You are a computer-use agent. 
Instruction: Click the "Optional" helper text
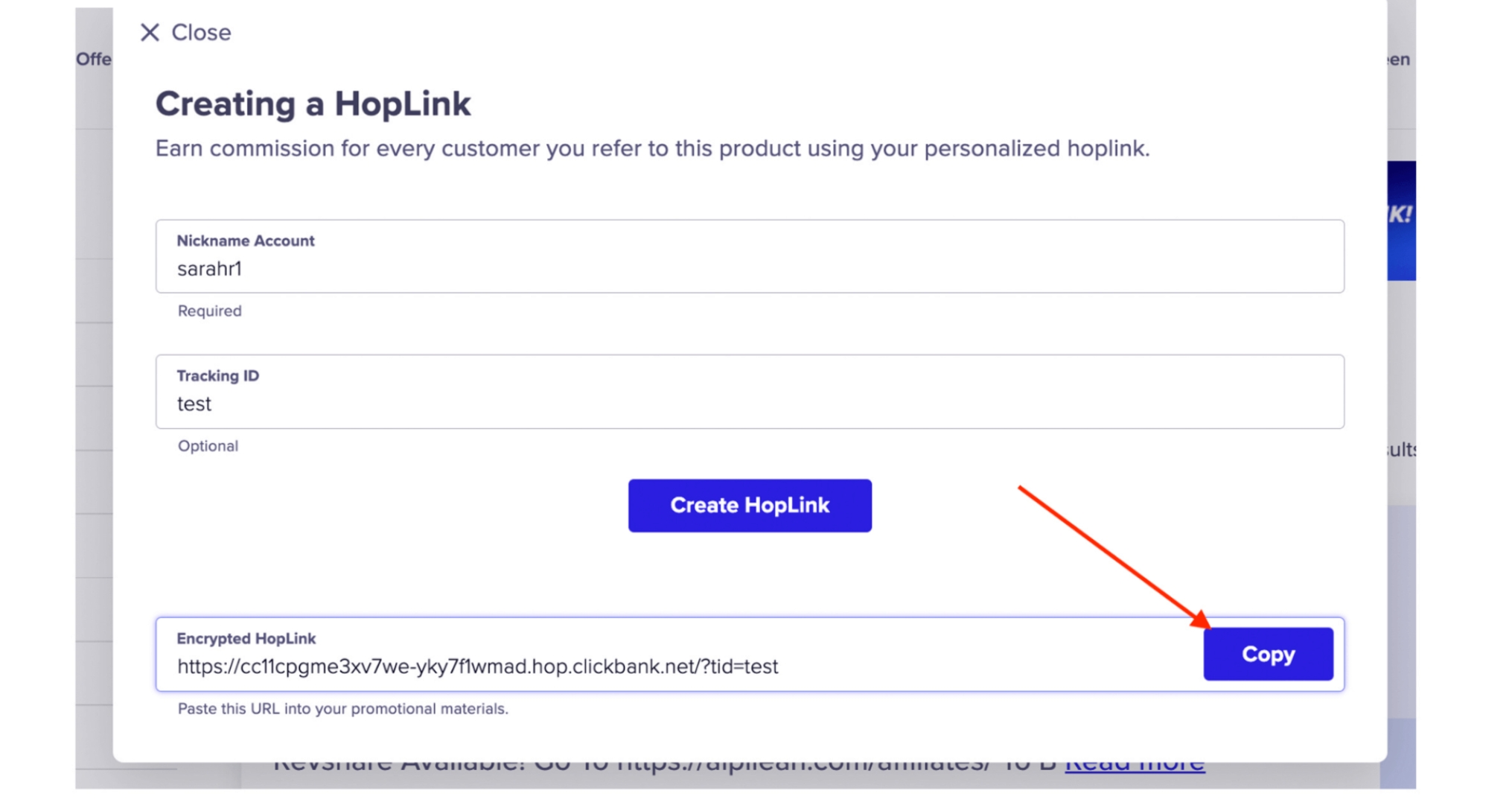coord(208,446)
